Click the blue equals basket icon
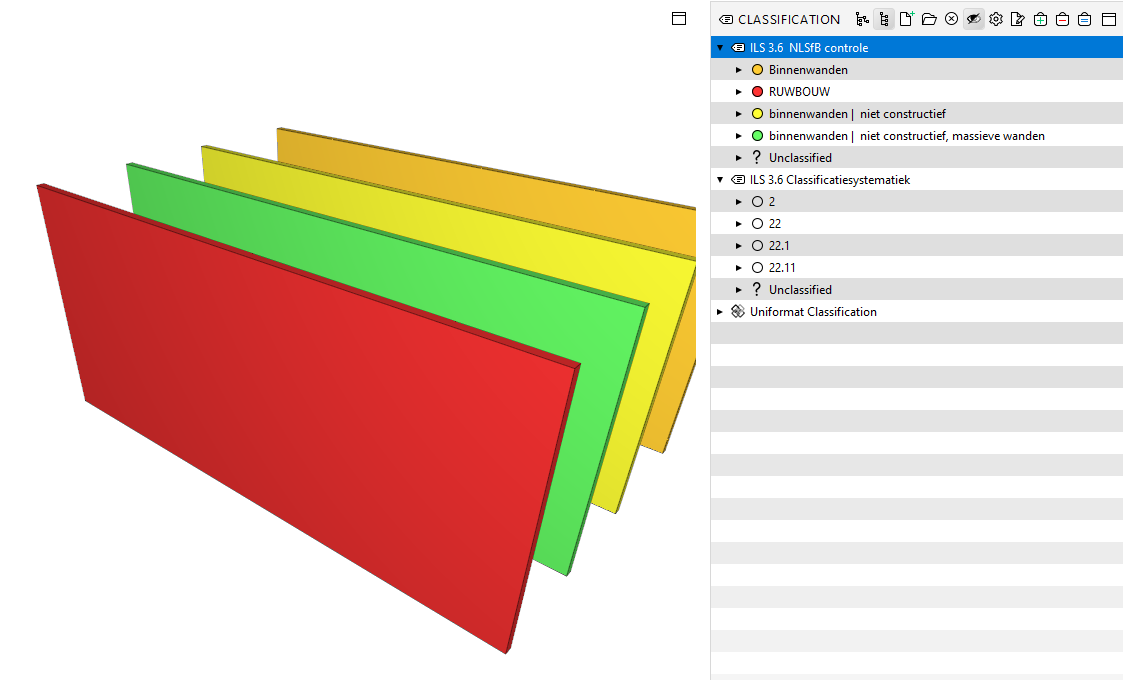1123x680 pixels. pyautogui.click(x=1084, y=19)
